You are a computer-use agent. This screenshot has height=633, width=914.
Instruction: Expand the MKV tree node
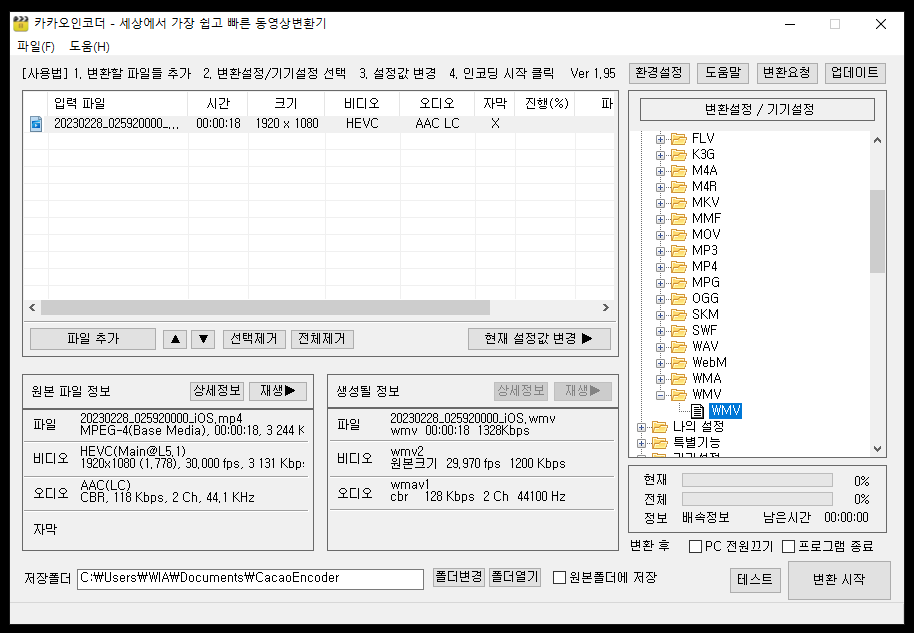[x=660, y=203]
